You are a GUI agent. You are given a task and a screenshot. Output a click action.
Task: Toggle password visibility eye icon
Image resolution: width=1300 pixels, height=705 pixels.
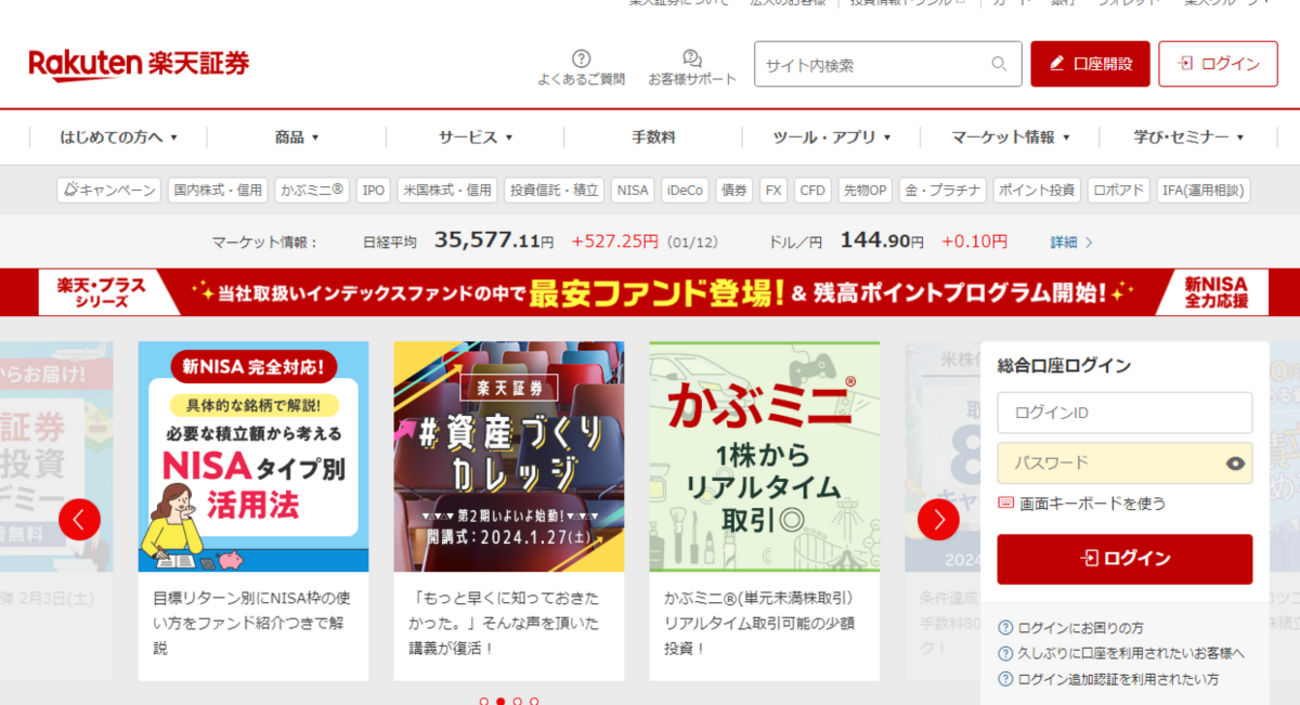(x=1234, y=463)
